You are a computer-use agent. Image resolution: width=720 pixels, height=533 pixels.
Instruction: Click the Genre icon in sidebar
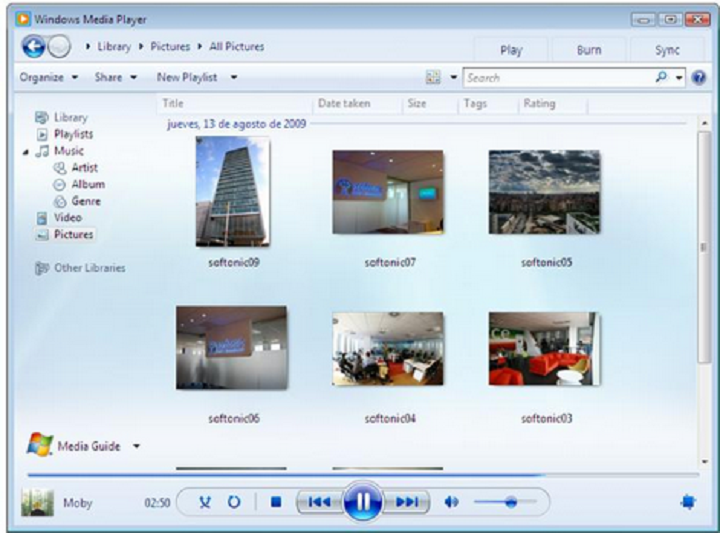60,201
